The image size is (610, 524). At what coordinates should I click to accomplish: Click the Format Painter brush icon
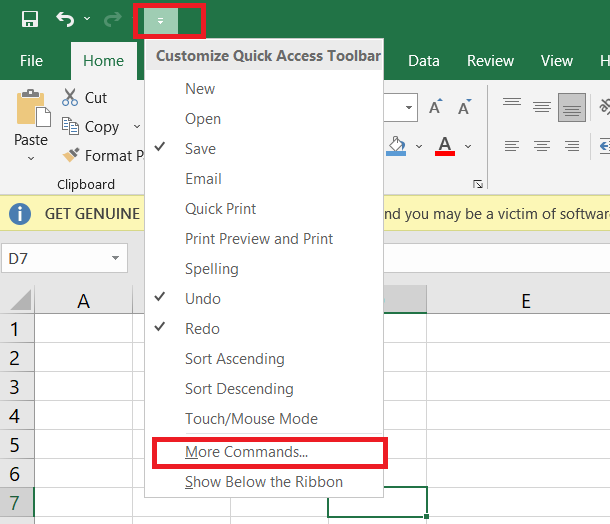tap(71, 155)
